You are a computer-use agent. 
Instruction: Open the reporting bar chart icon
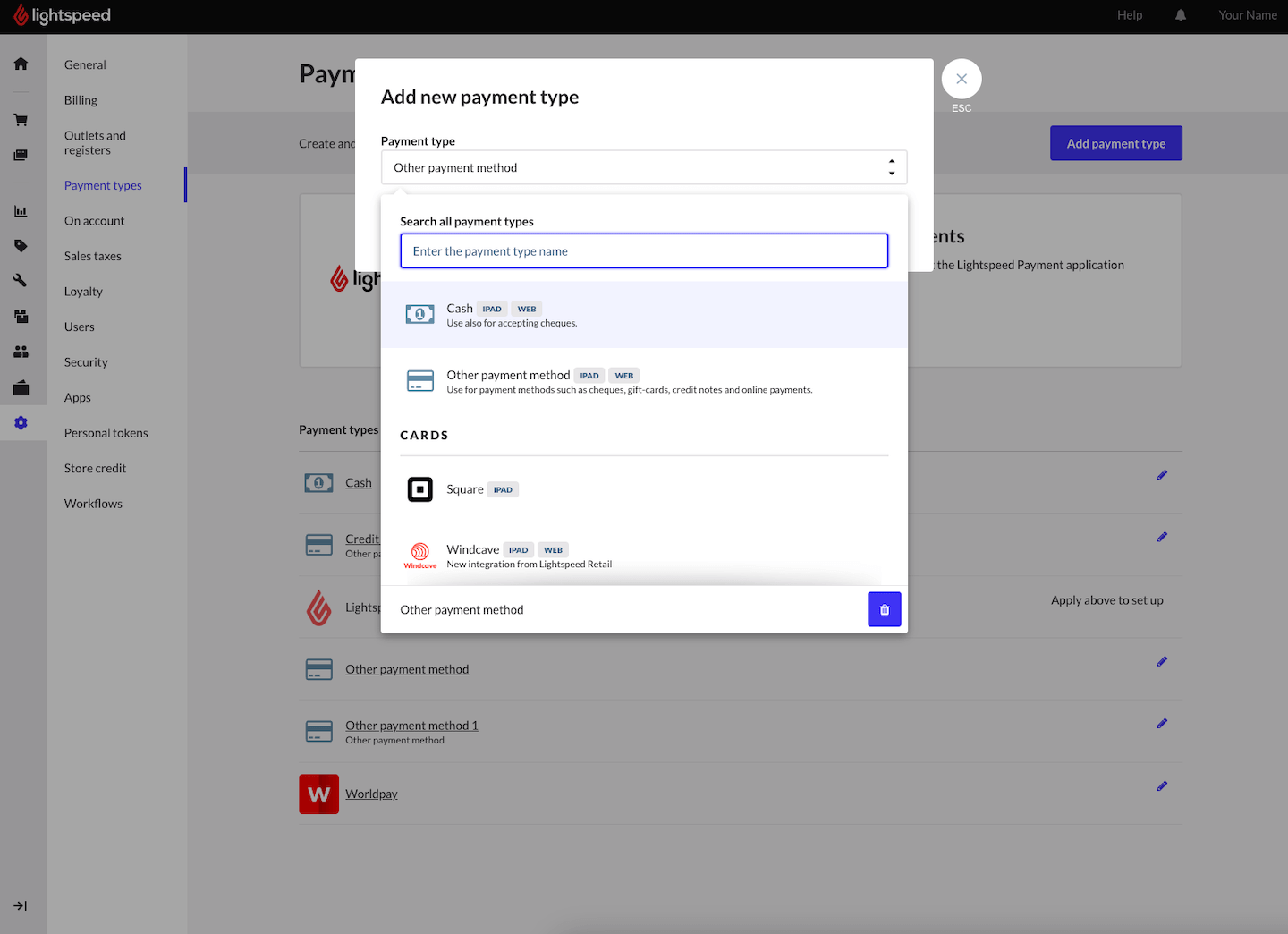[x=21, y=211]
